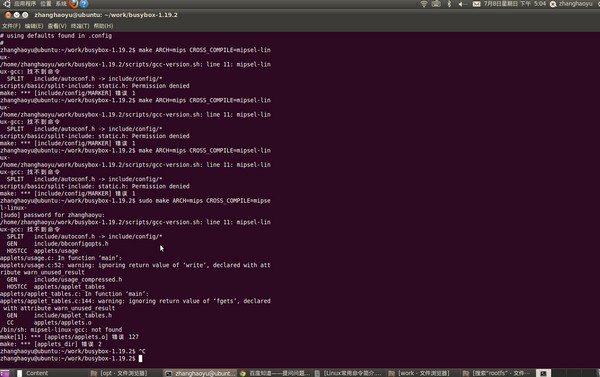Viewport: 600px width, 377px height.
Task: Open the Ubuntu logo in top panel
Action: (x=7, y=4)
